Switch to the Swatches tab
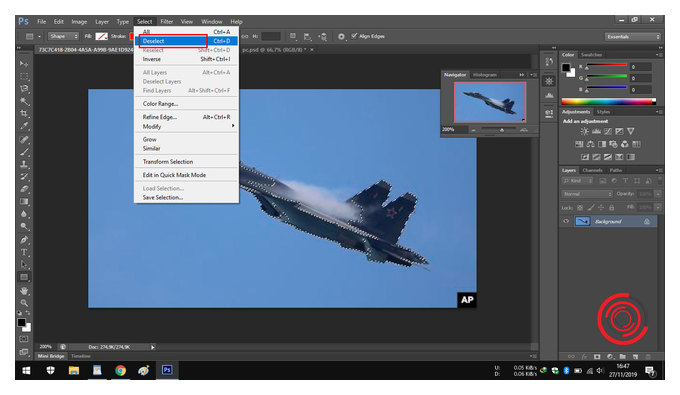Image resolution: width=680 pixels, height=395 pixels. [x=591, y=55]
